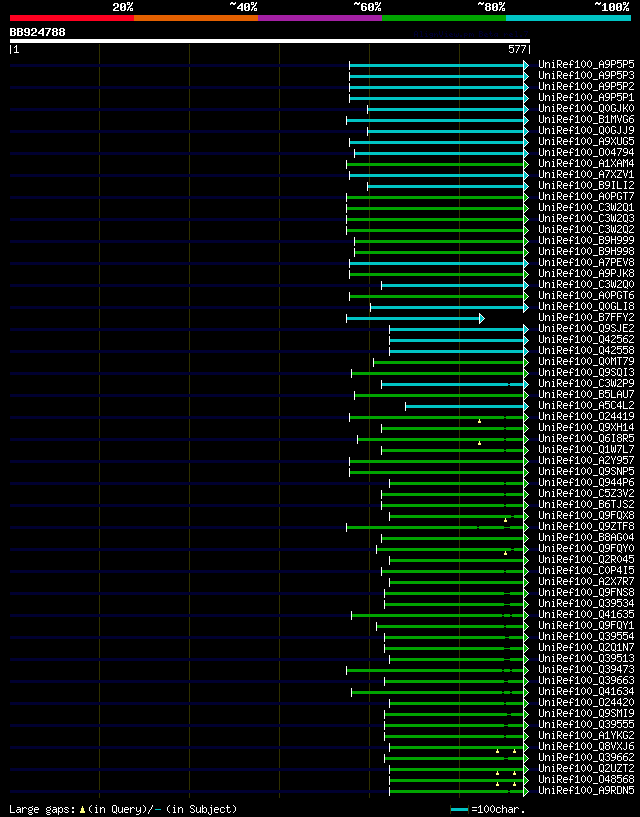The image size is (640, 817).
Task: Click the arrowhead ending the B7FFY2 alignment
Action: (x=482, y=318)
